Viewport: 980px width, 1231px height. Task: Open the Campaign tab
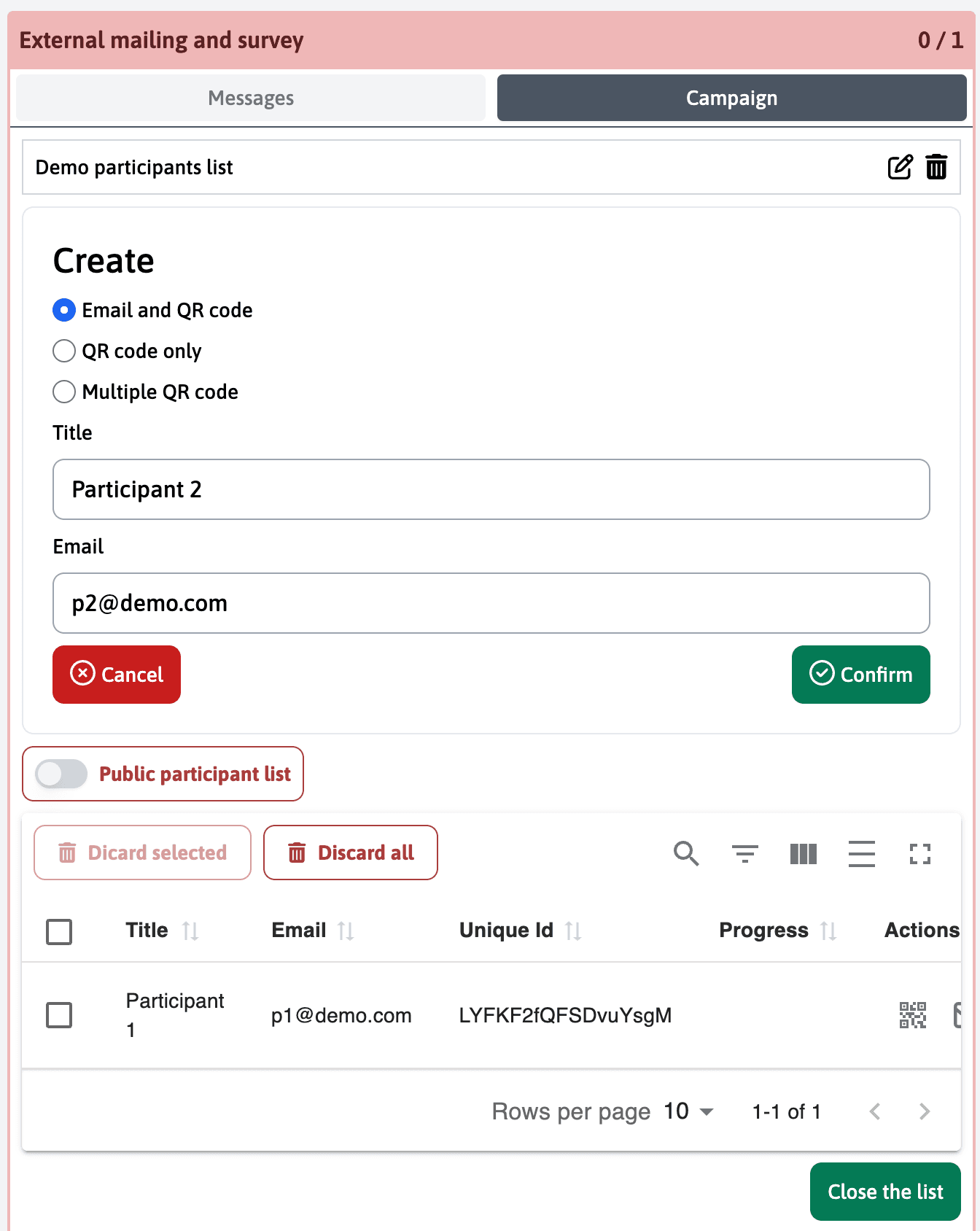(x=731, y=98)
